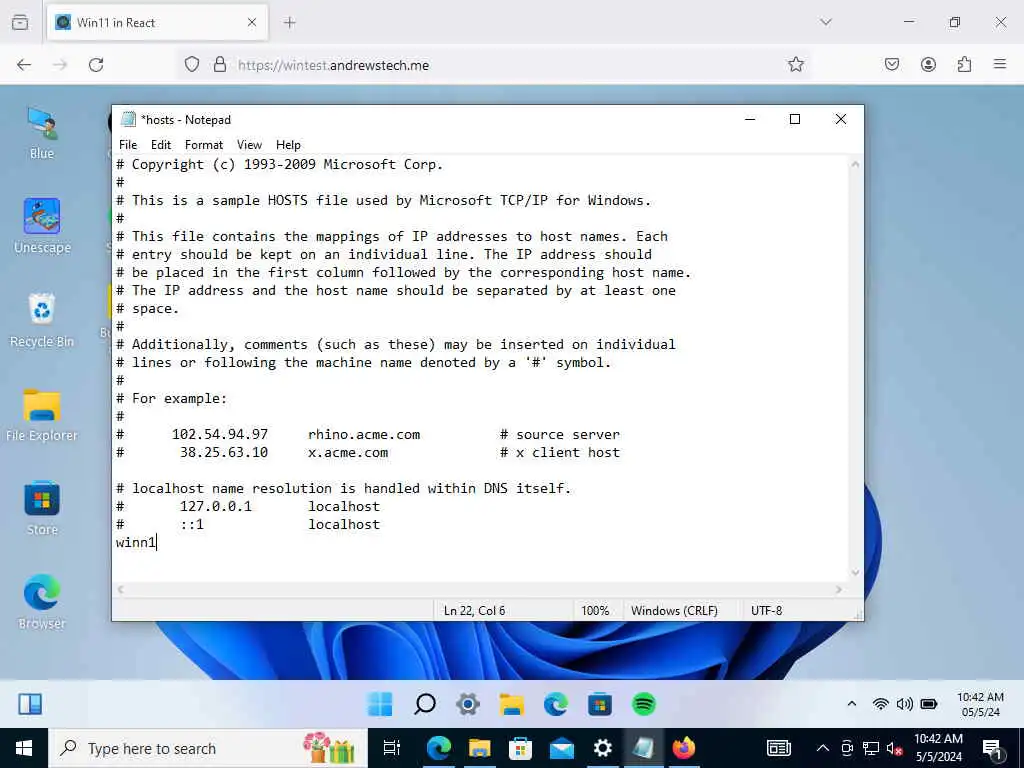
Task: Open the Help menu in Notepad
Action: [x=288, y=145]
